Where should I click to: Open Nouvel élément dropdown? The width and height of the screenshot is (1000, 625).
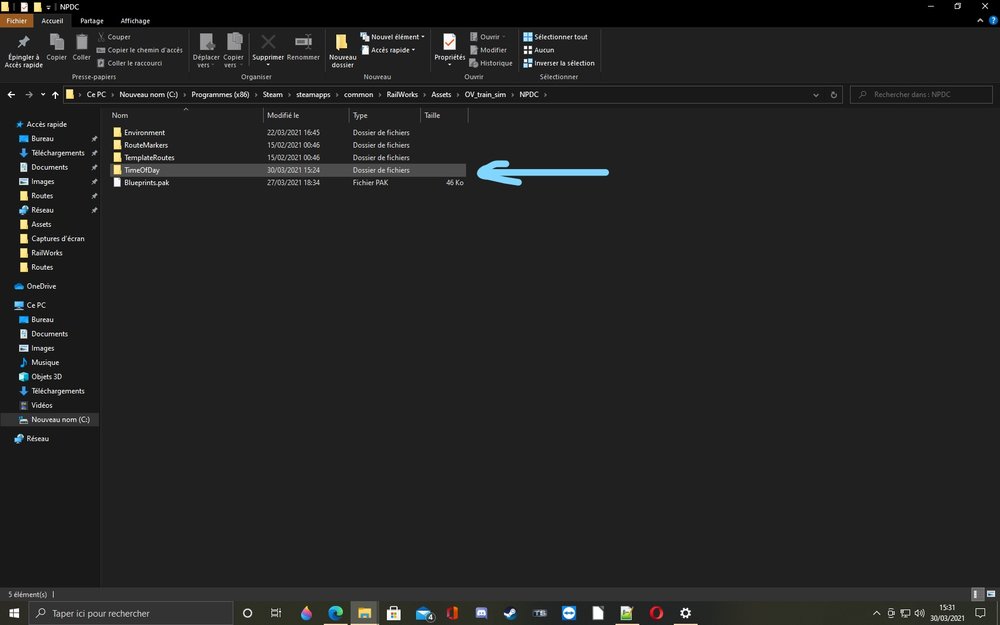392,37
